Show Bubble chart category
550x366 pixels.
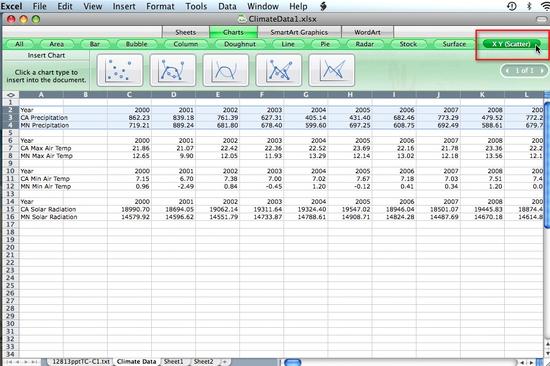[136, 44]
